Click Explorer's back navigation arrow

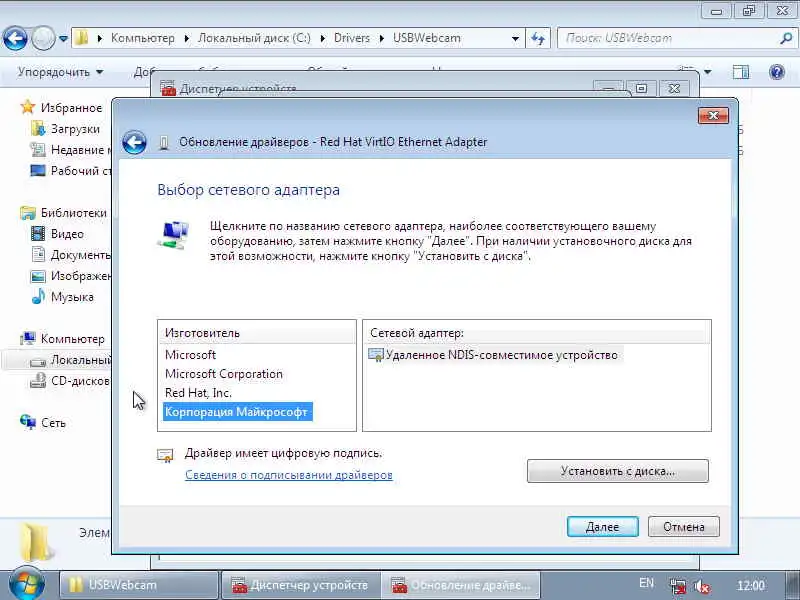tap(15, 38)
